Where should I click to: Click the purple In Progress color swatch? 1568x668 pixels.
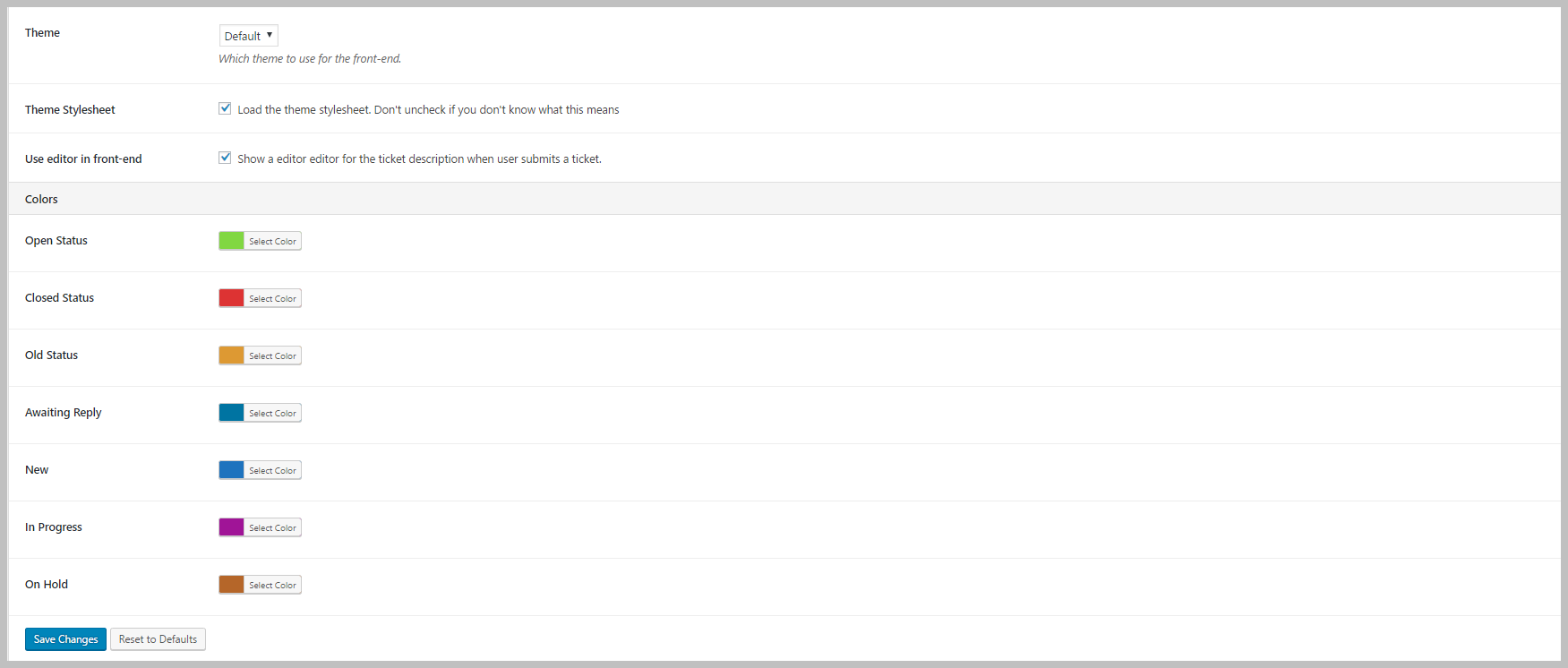tap(232, 527)
